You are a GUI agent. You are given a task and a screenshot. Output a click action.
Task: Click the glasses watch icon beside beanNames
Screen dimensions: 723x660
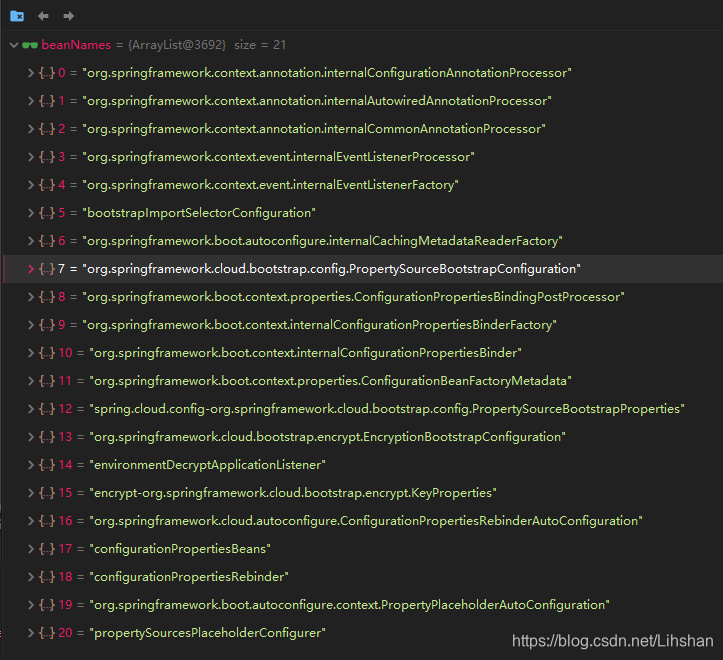[30, 45]
